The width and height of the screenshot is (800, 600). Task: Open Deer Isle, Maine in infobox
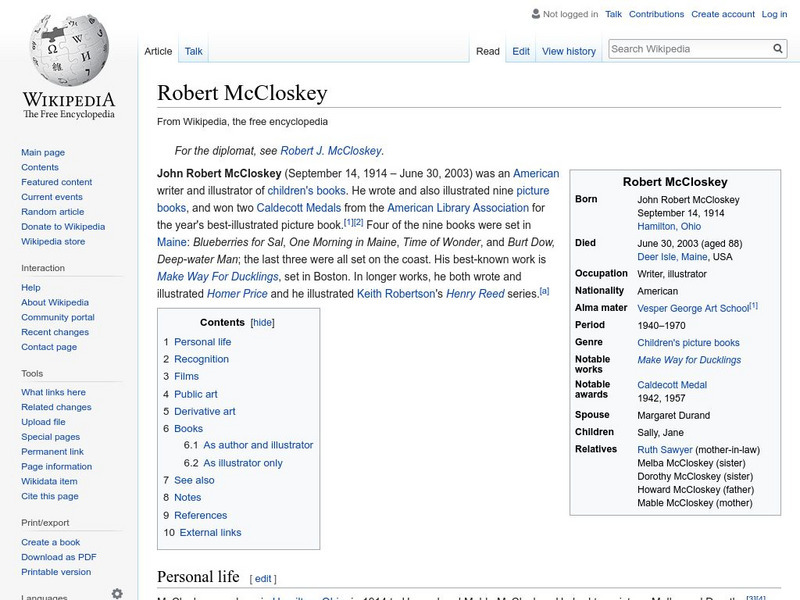click(672, 257)
